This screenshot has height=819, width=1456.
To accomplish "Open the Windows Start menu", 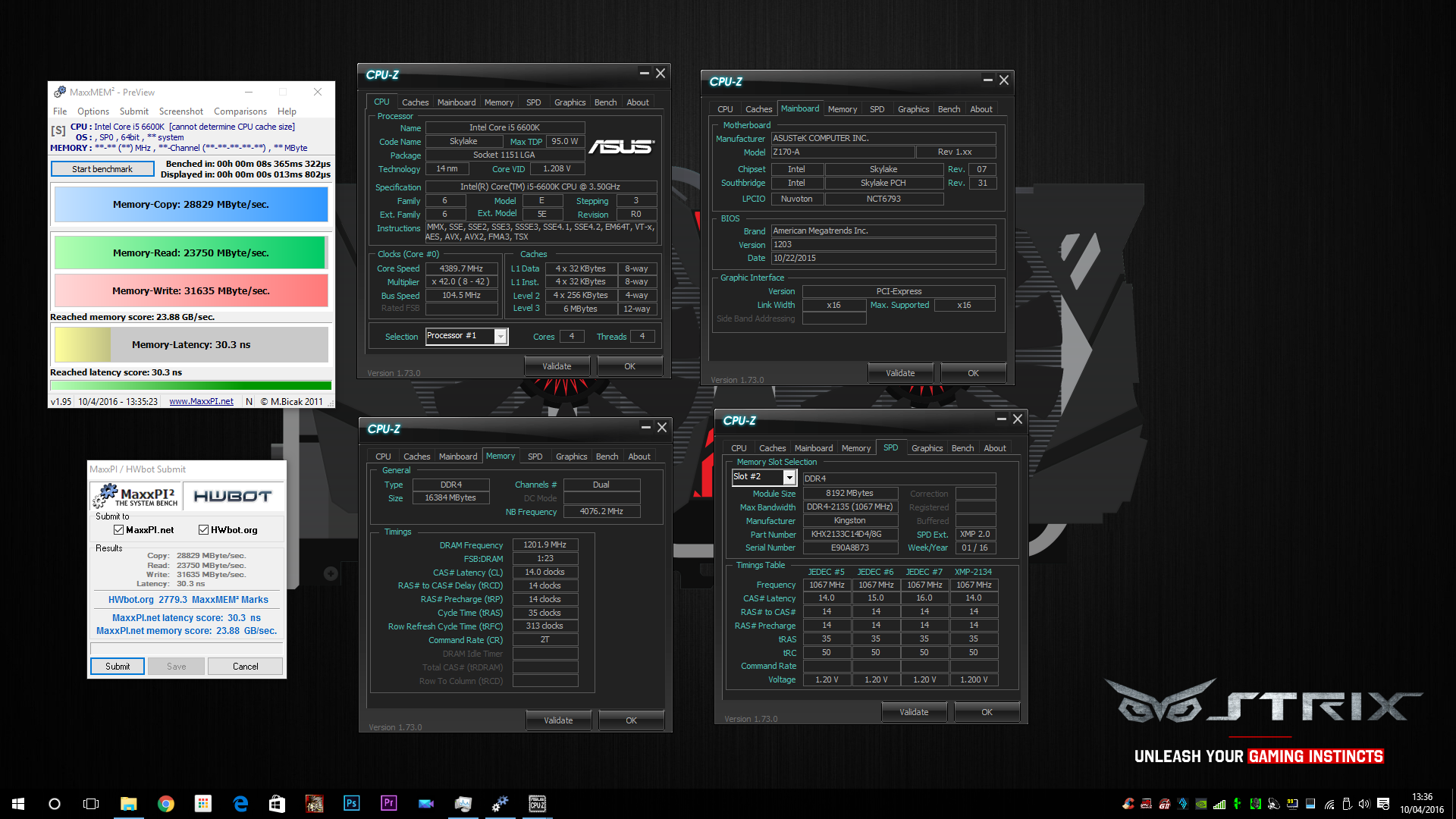I will tap(18, 804).
